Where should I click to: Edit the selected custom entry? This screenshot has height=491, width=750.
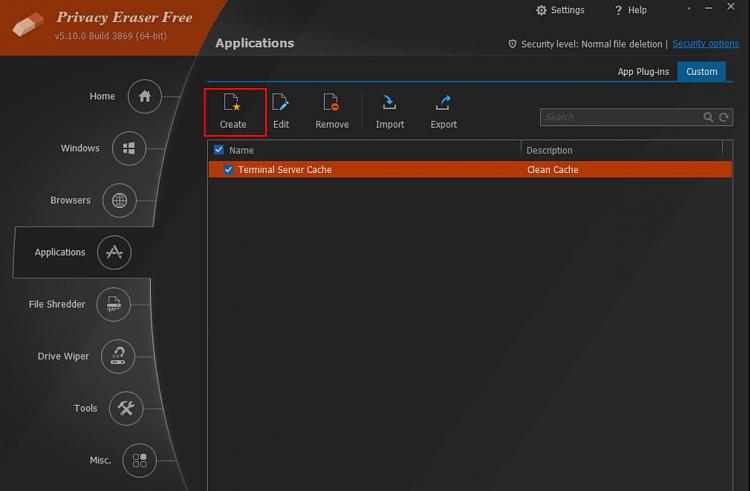click(281, 112)
